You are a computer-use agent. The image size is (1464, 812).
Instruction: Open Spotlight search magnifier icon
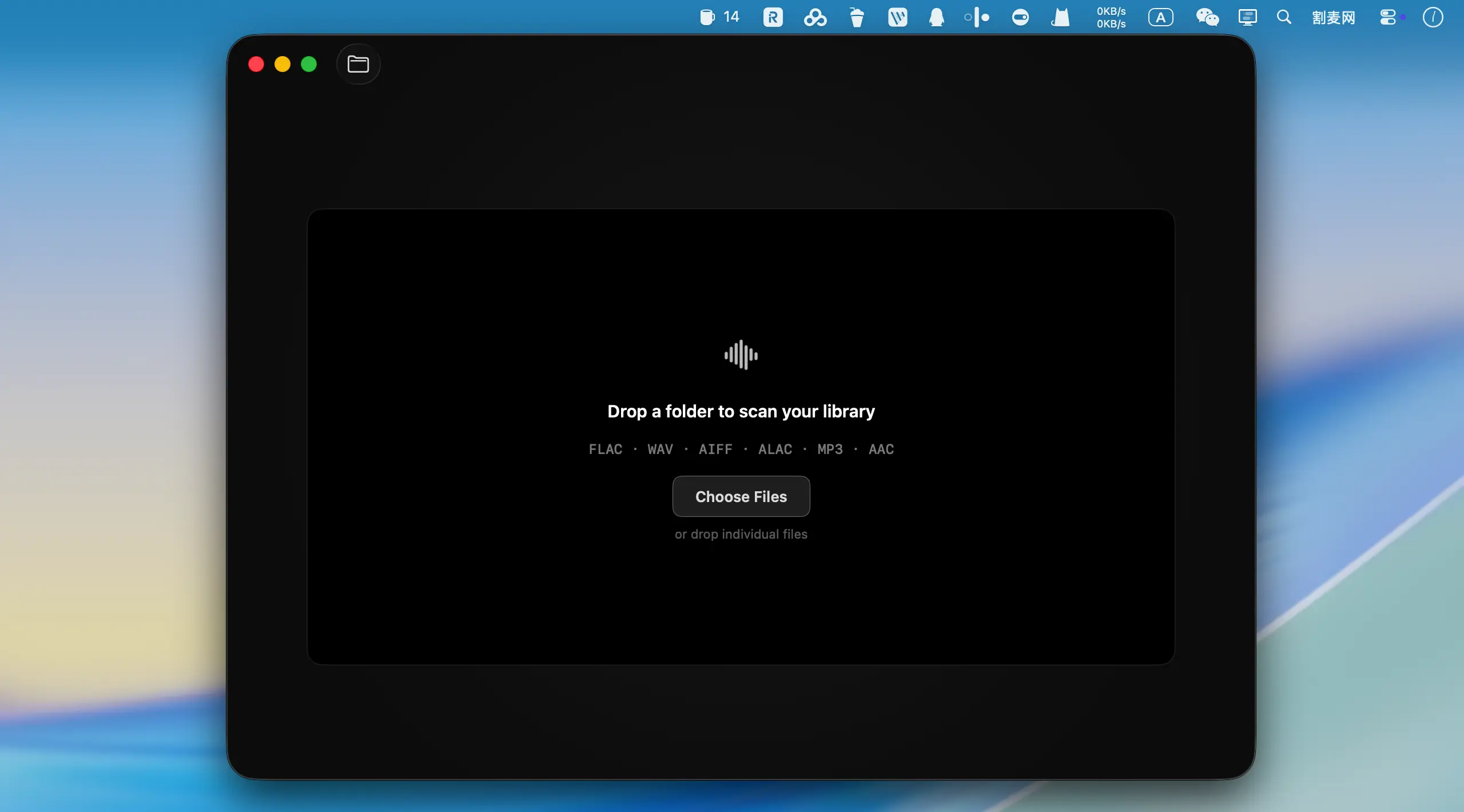pyautogui.click(x=1284, y=17)
